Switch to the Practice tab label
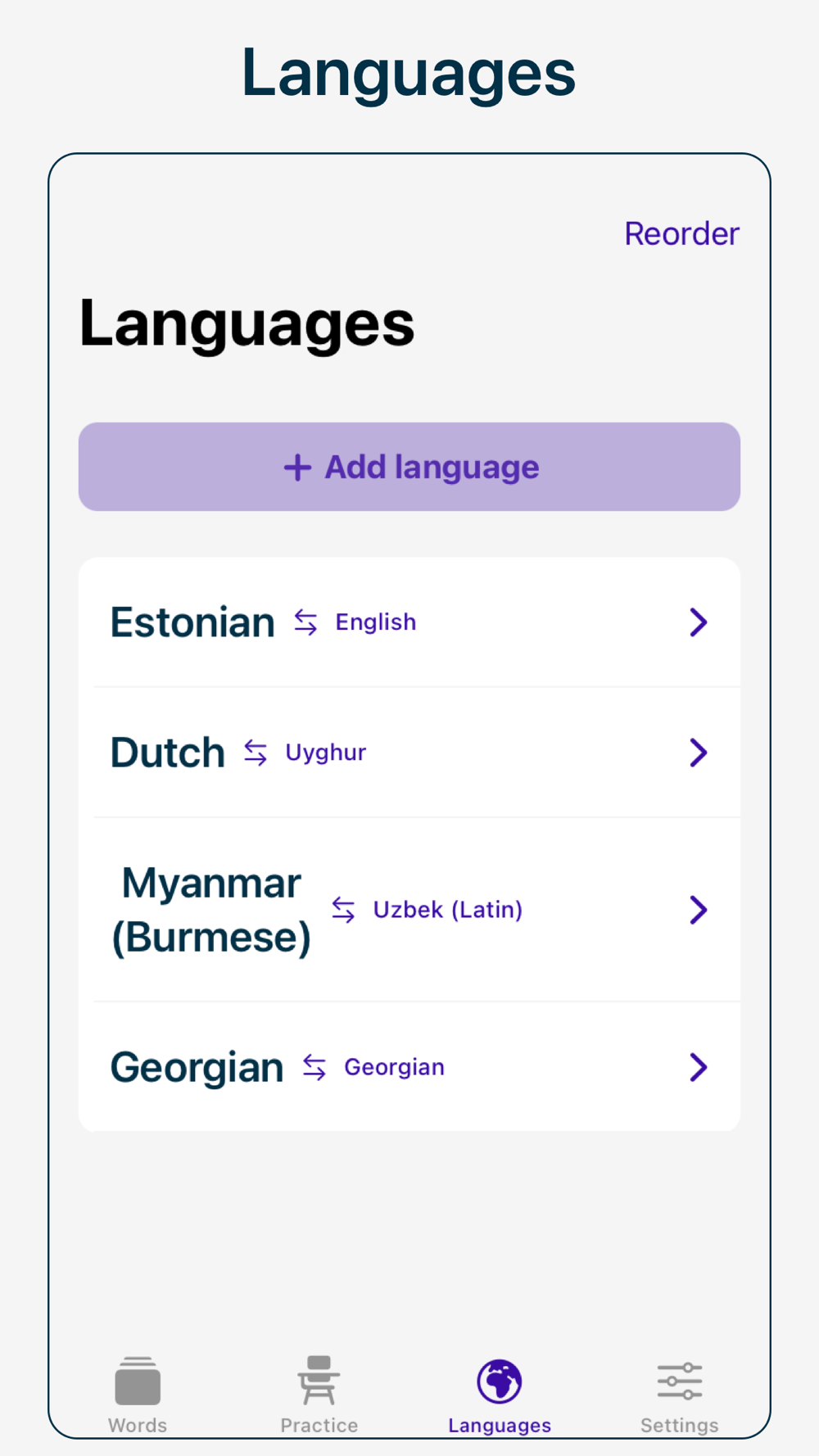The height and width of the screenshot is (1456, 819). coord(319,1426)
